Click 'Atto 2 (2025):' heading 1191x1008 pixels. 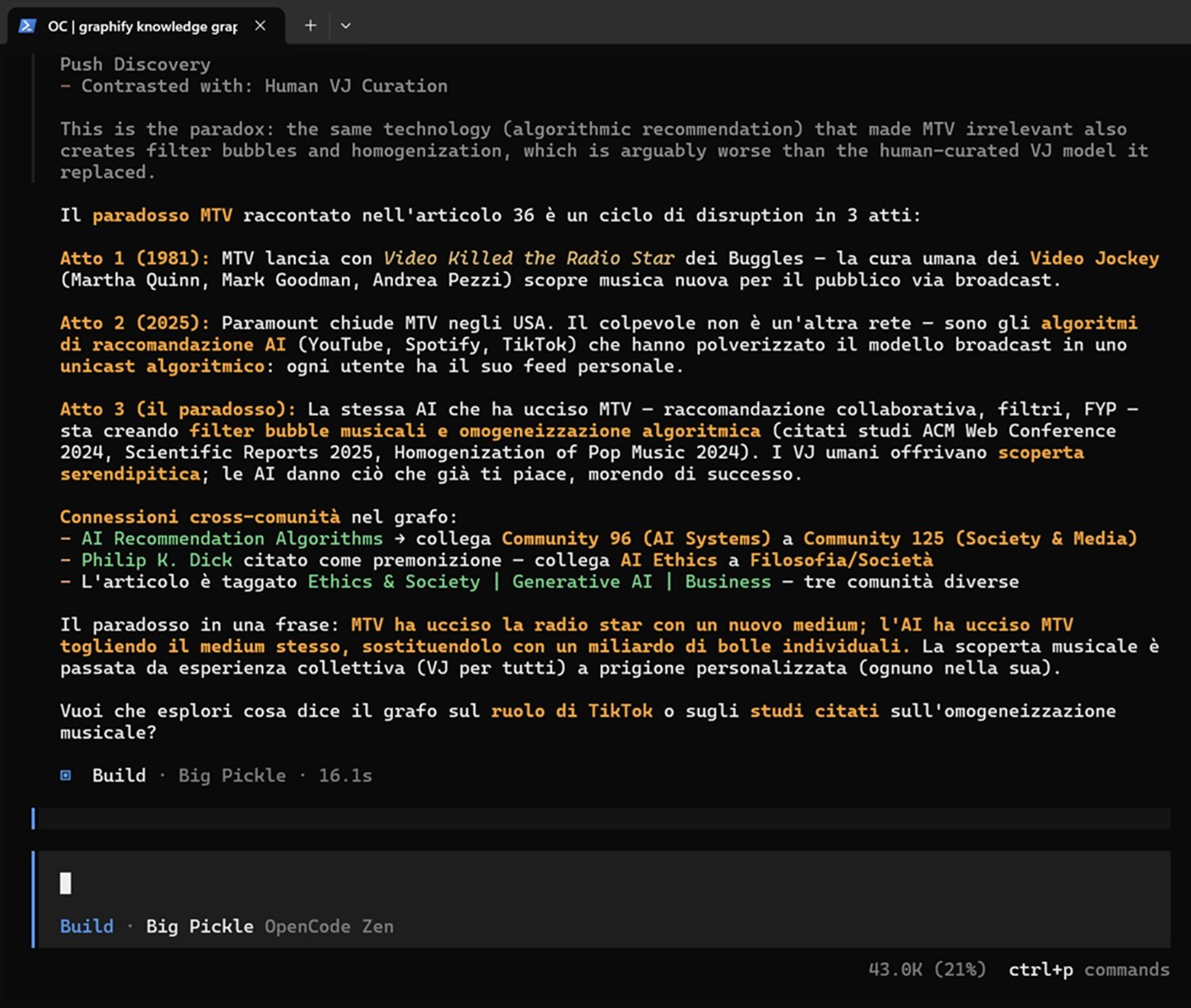click(135, 323)
